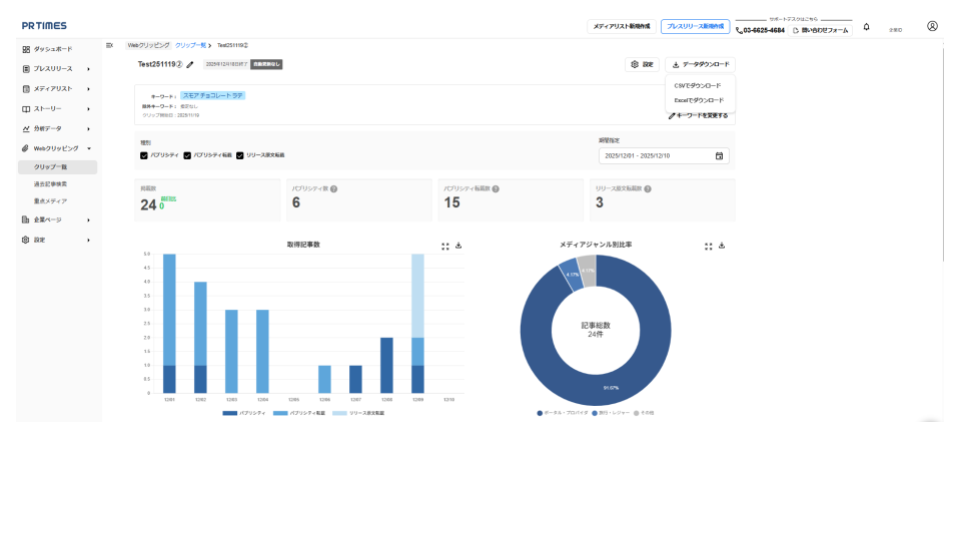Download the メディアジャンル別比率 donut chart

click(721, 245)
